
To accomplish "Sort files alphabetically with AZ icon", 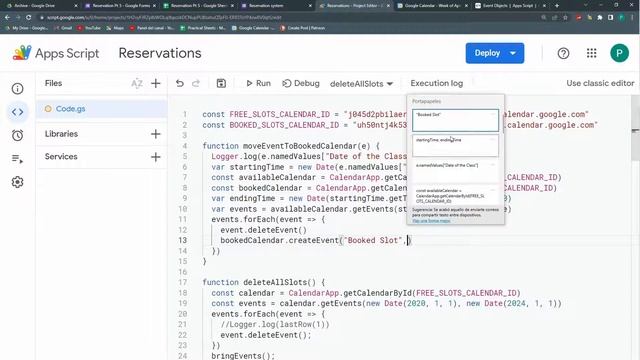I will click(137, 84).
